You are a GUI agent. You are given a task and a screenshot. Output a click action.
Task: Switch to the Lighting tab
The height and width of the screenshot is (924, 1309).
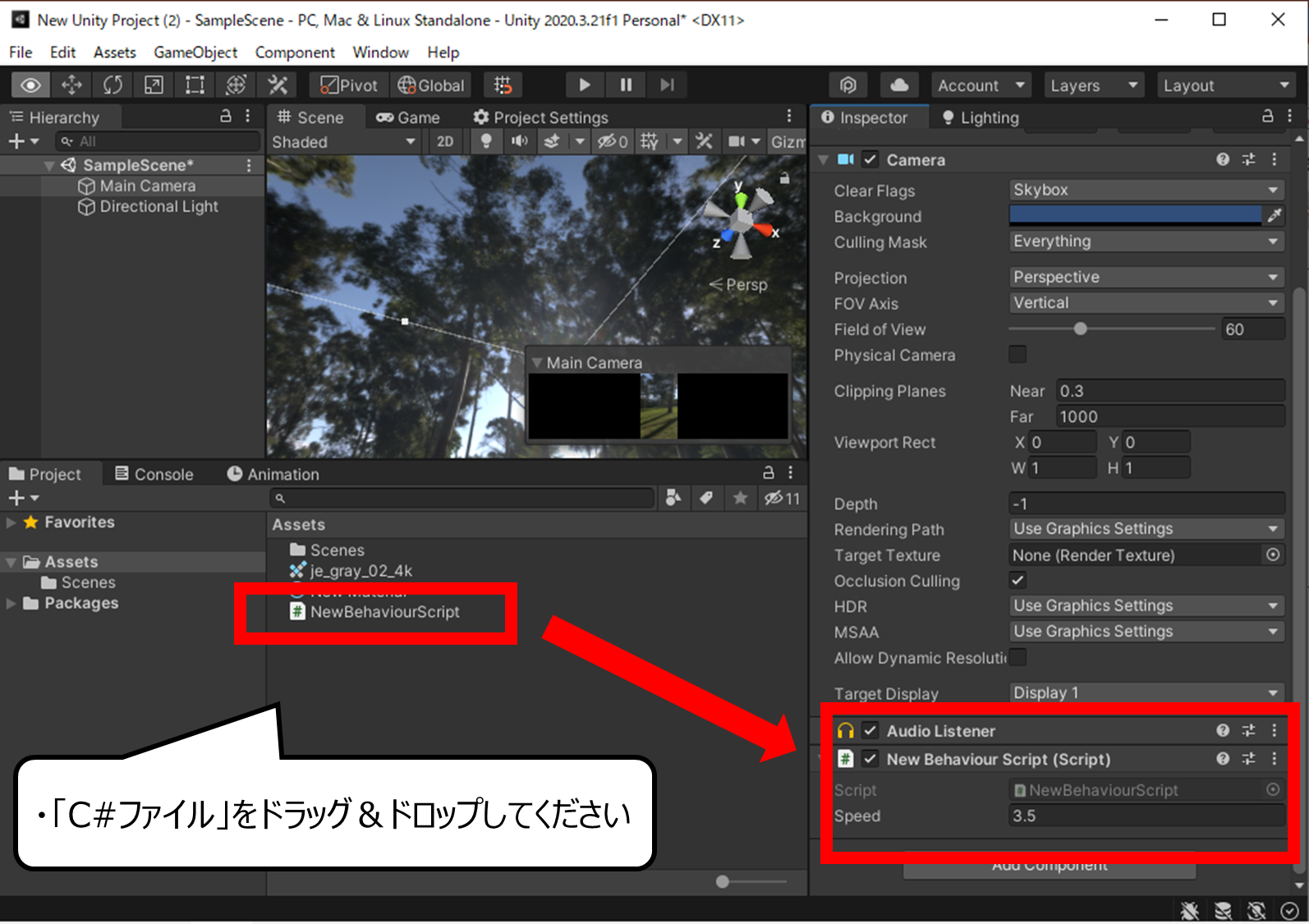[981, 117]
